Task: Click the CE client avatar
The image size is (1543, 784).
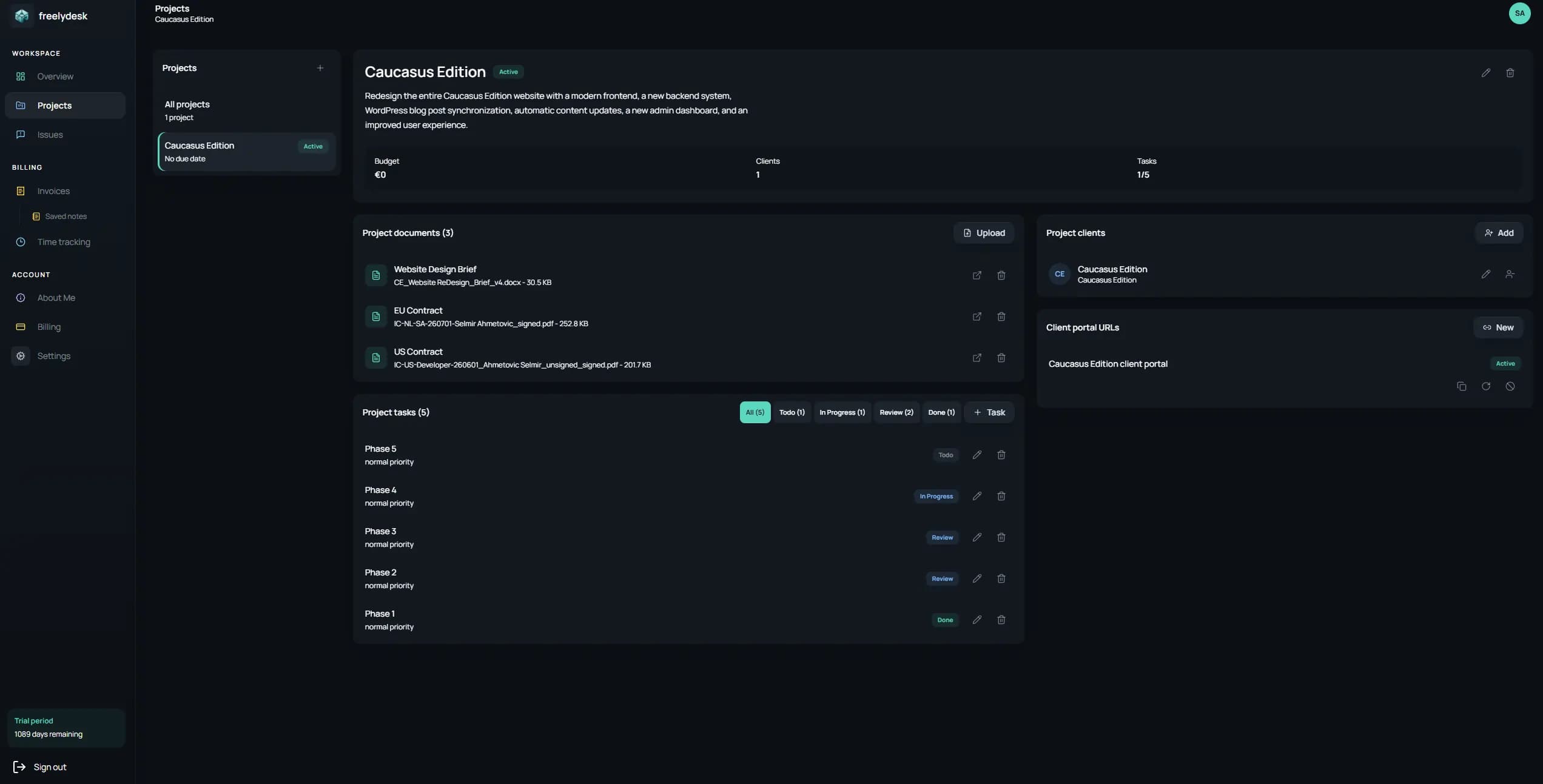Action: coord(1060,274)
